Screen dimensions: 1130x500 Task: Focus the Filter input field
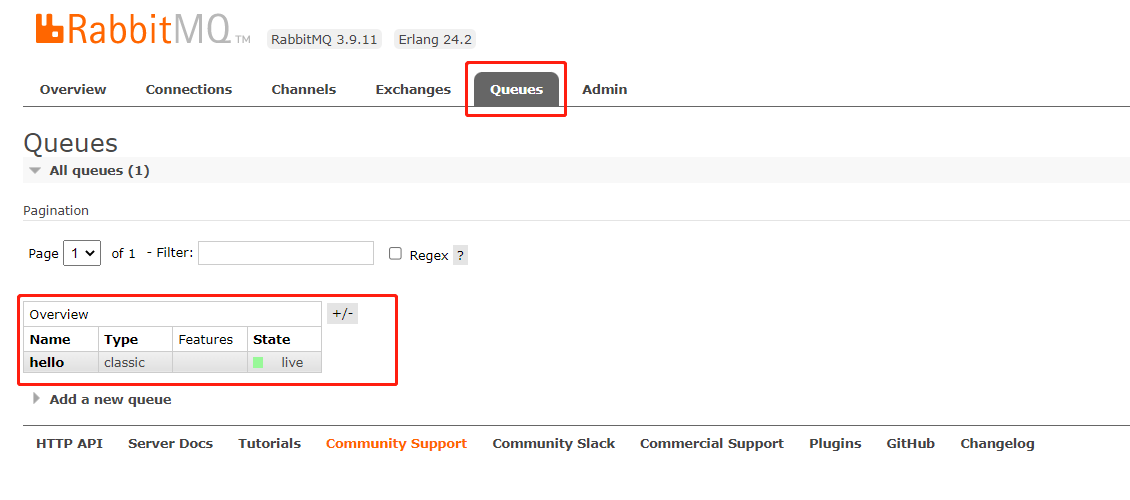tap(286, 253)
